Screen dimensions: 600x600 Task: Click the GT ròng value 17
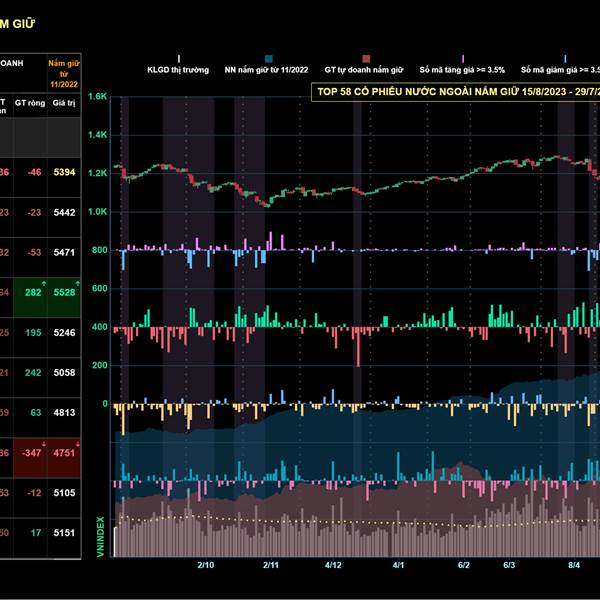tap(36, 533)
